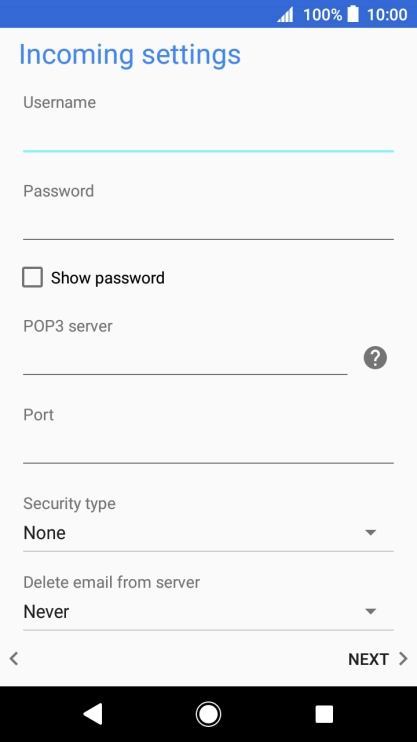Image resolution: width=417 pixels, height=742 pixels.
Task: Toggle the Show password label
Action: point(107,278)
